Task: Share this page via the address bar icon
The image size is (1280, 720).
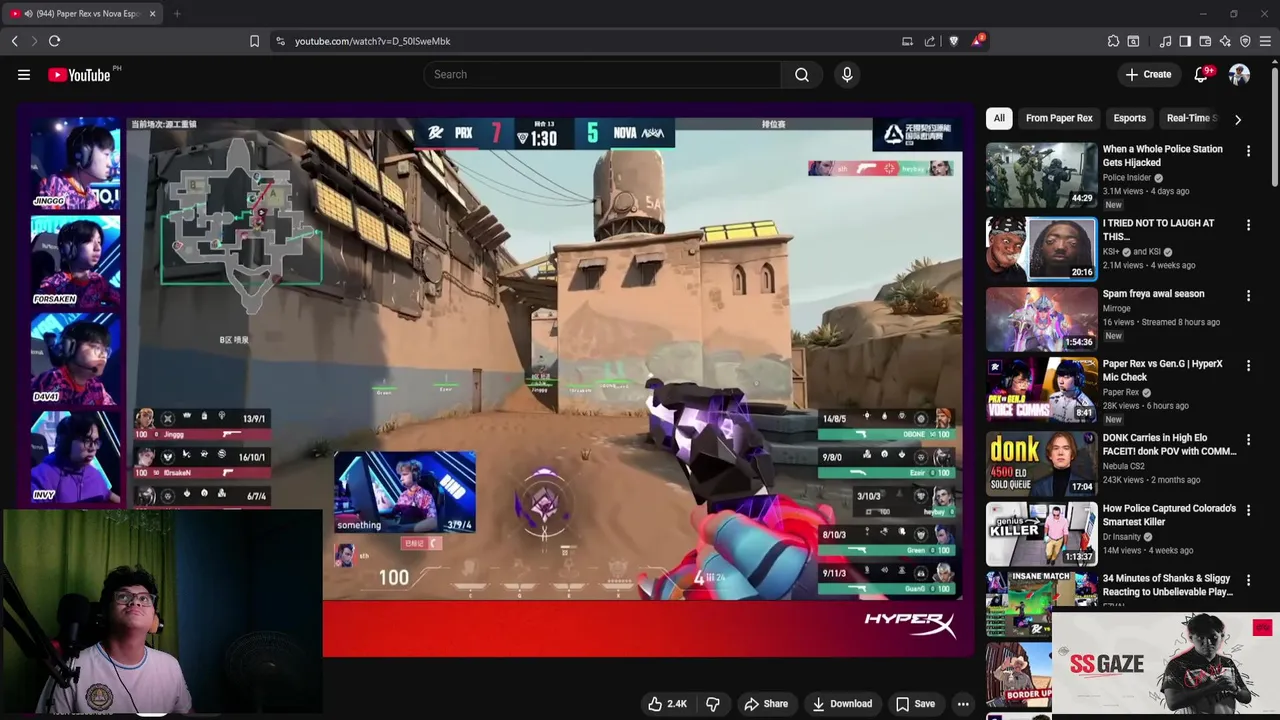Action: 930,41
